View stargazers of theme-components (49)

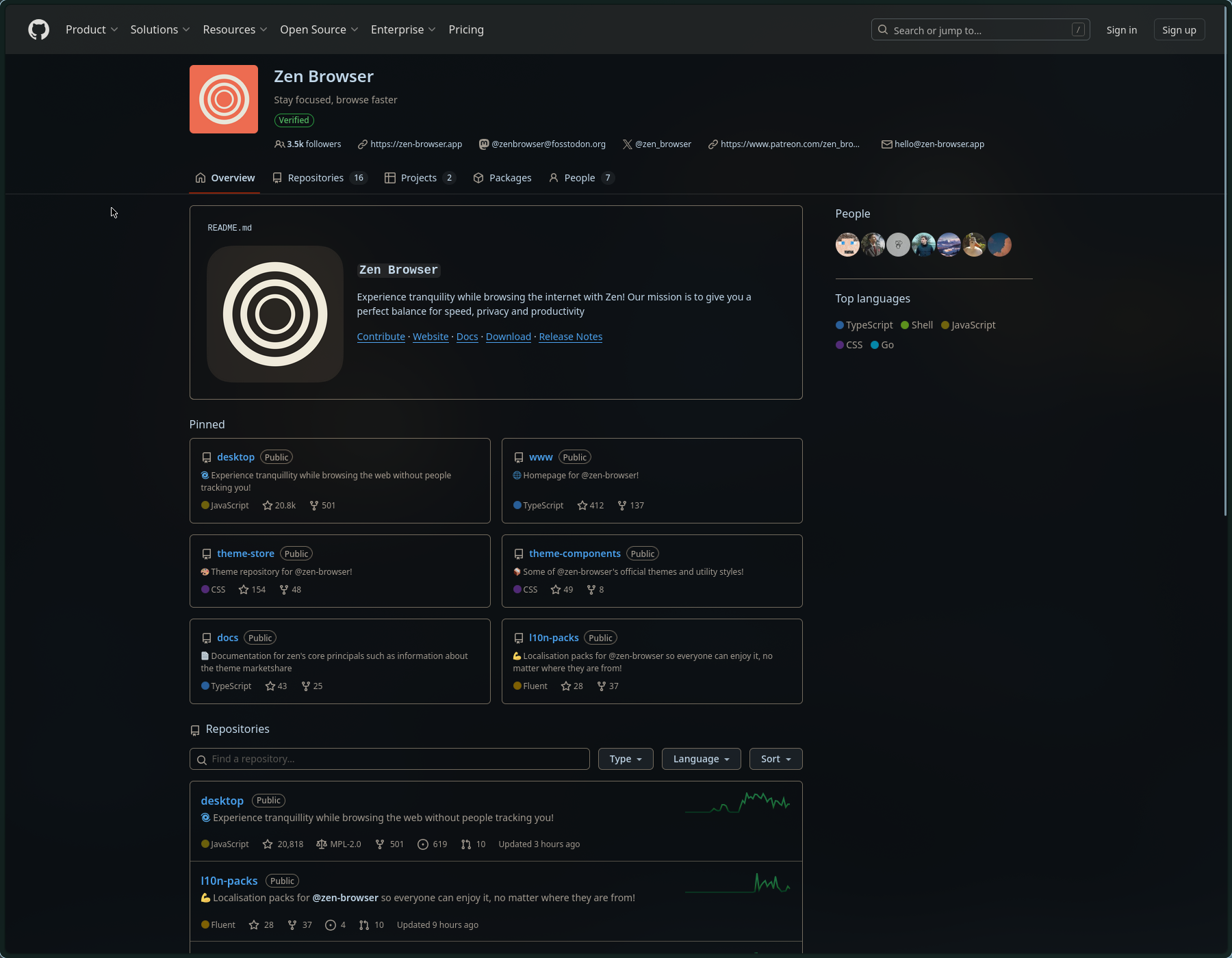click(562, 590)
